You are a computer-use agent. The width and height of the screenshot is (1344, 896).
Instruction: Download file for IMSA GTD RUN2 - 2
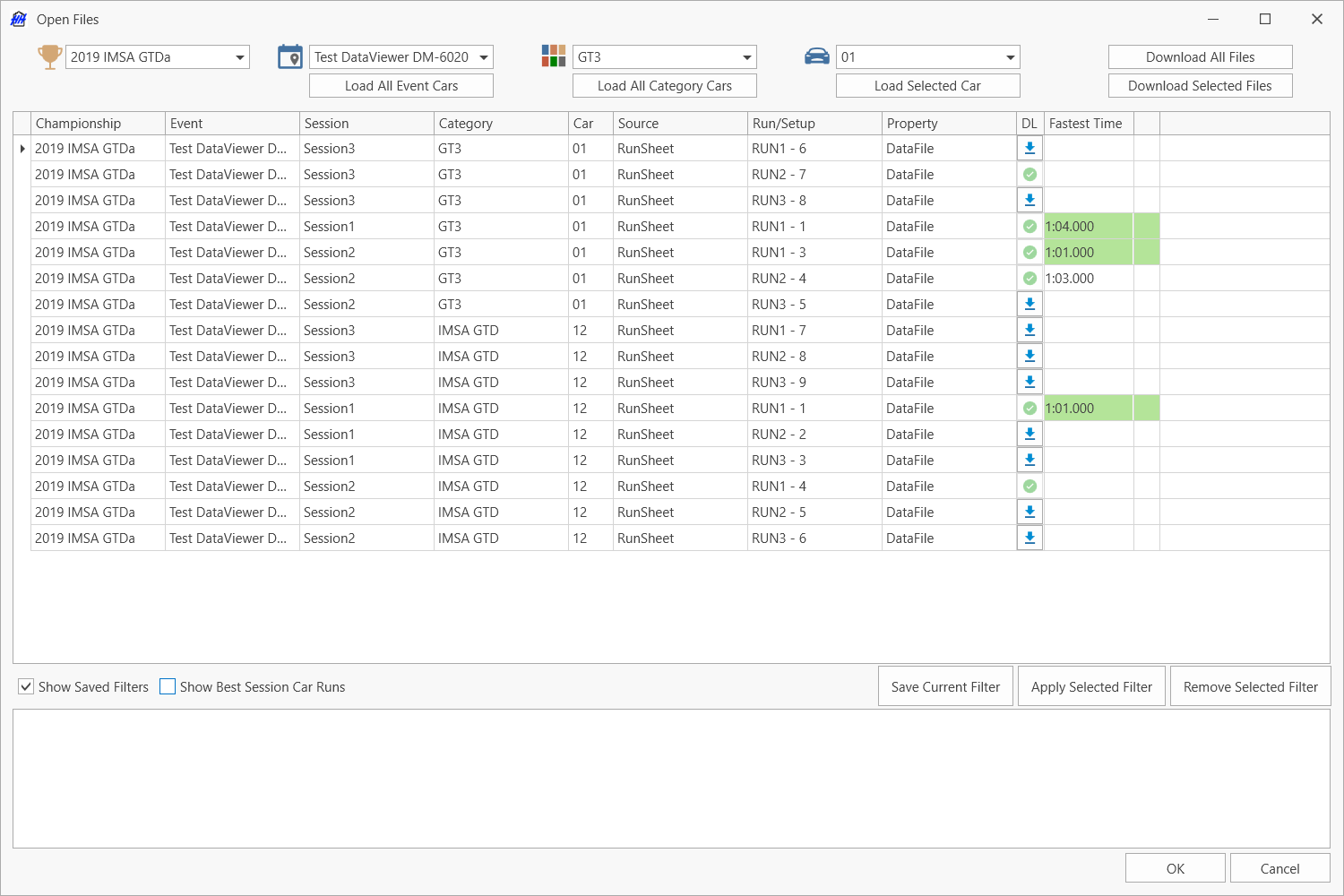coord(1030,434)
